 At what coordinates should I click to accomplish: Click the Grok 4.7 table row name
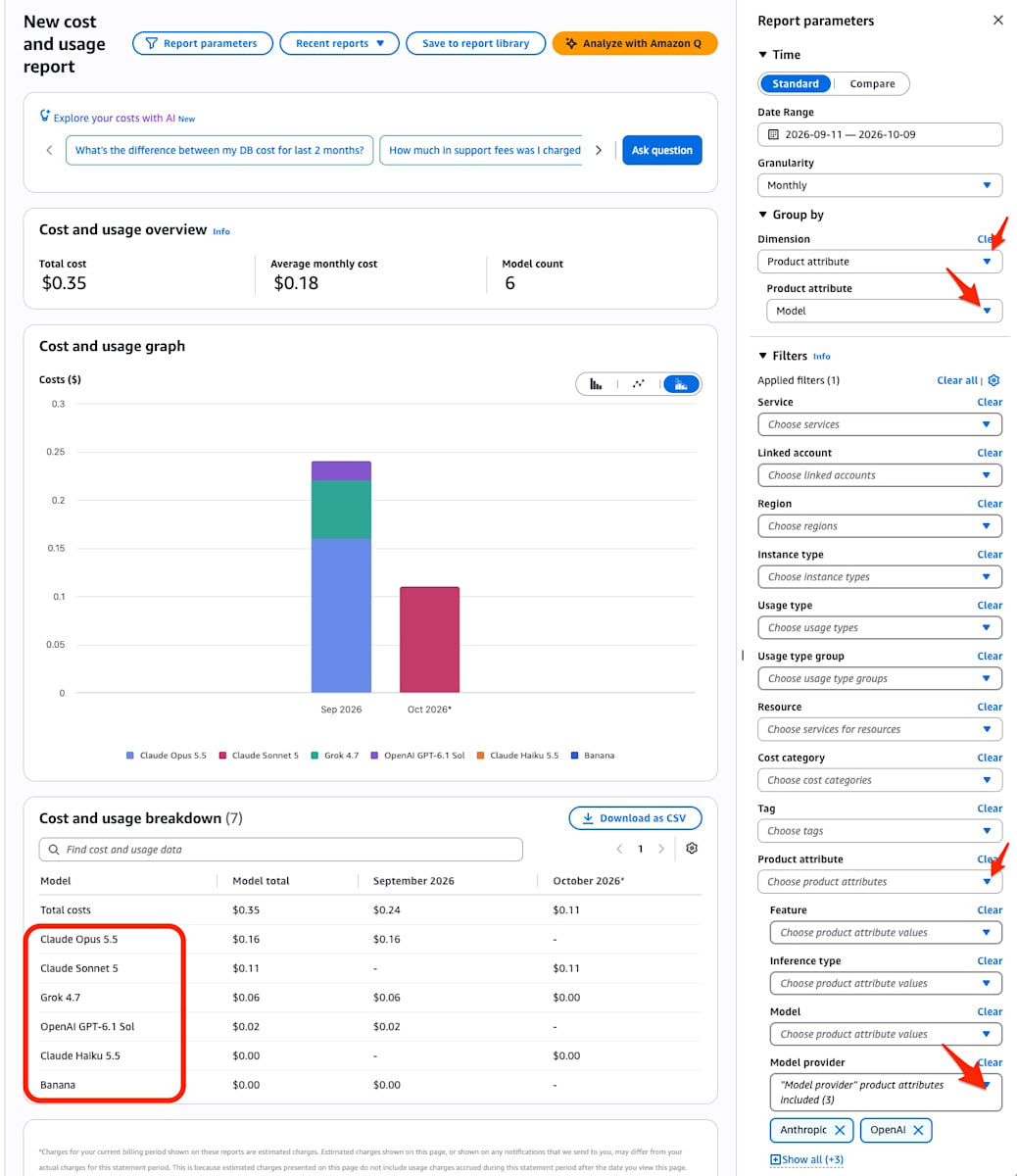(x=61, y=998)
